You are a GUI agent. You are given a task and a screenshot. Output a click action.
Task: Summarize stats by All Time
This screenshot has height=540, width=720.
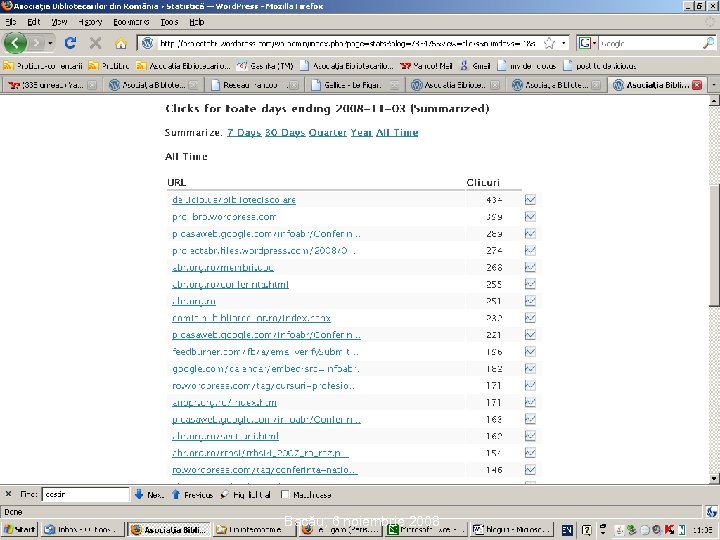pos(397,133)
